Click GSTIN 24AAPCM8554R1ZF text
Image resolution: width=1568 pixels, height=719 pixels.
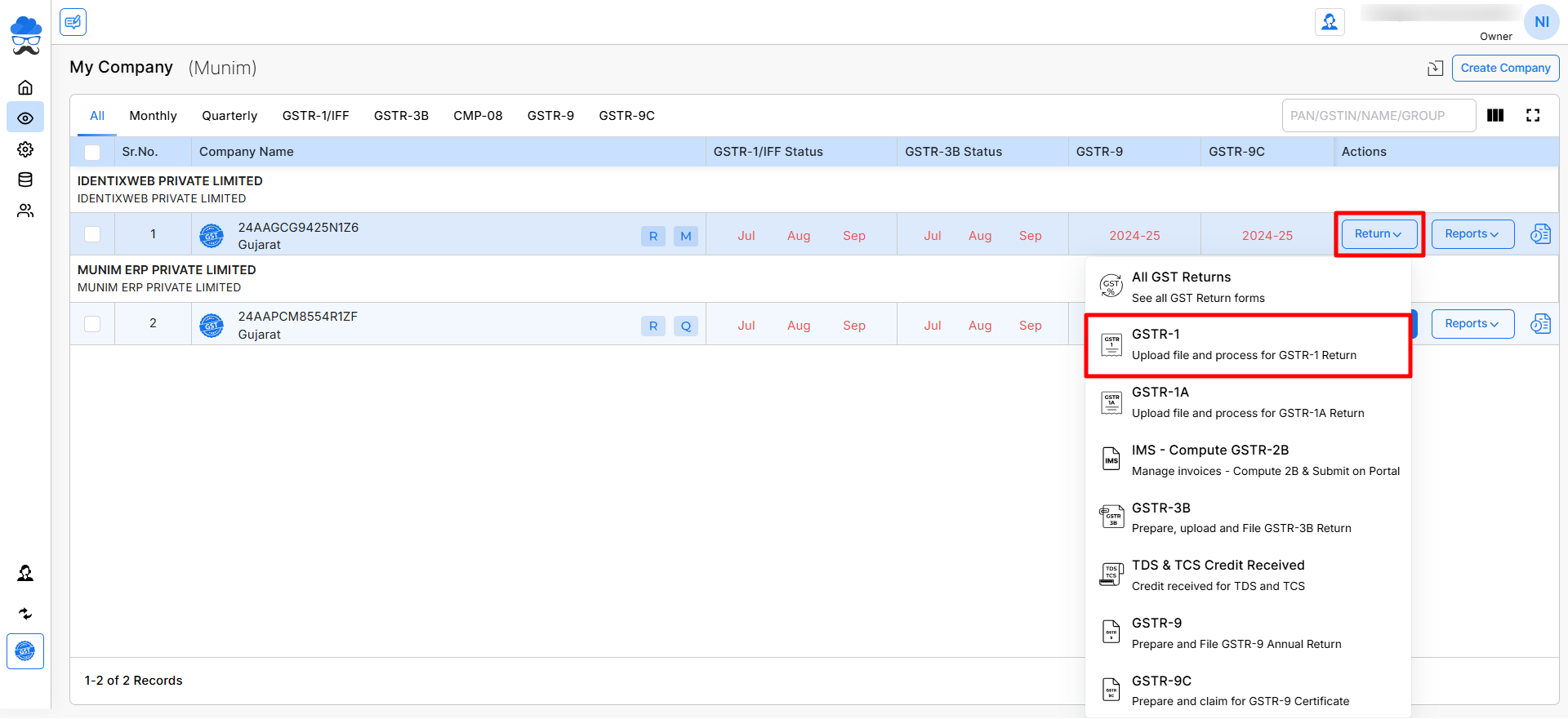tap(297, 317)
